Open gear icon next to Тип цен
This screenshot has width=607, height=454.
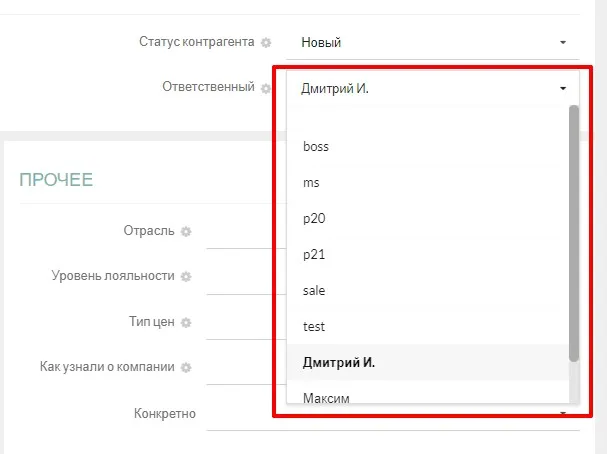point(186,322)
